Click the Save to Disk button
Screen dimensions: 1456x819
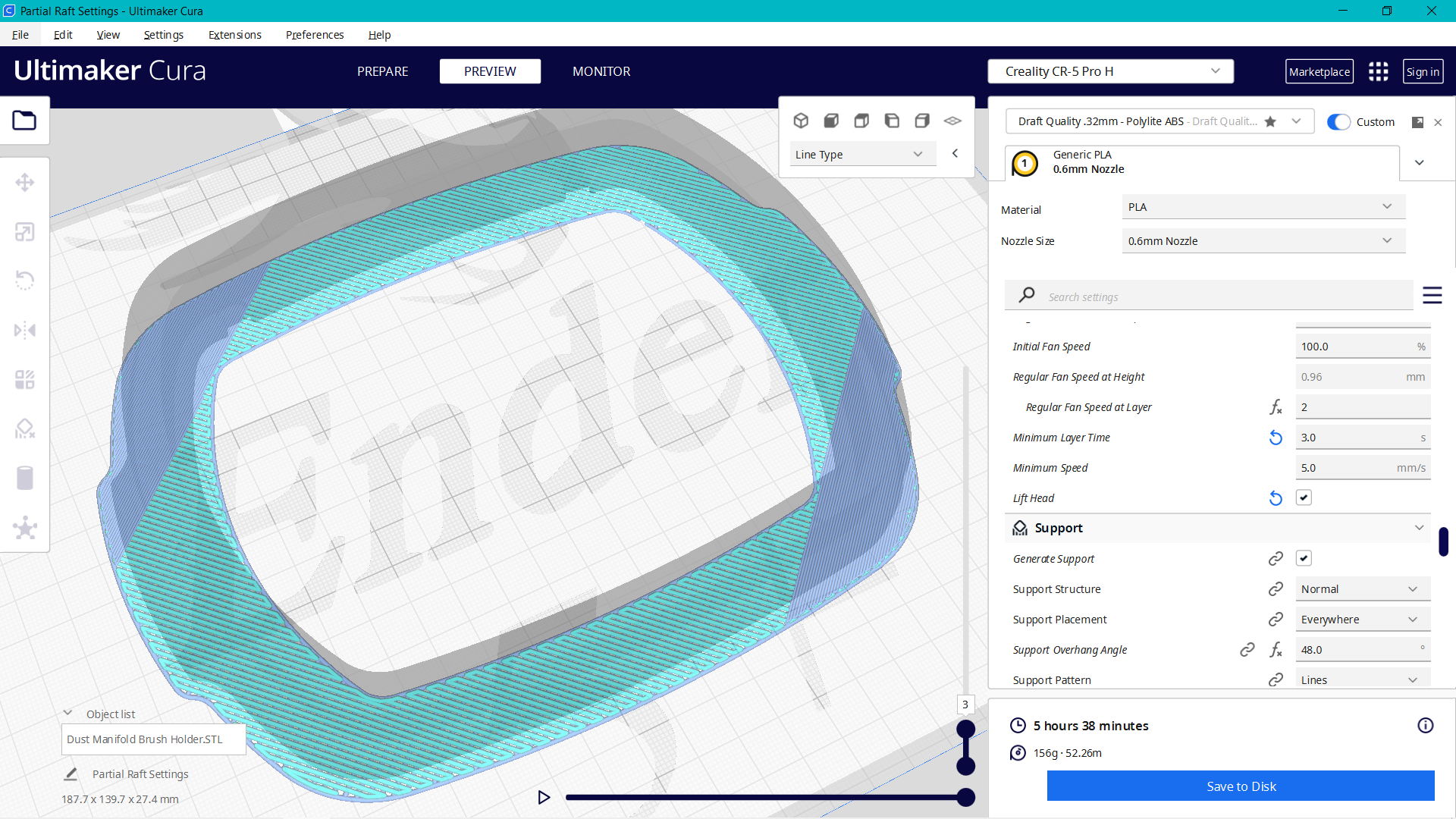[x=1240, y=786]
